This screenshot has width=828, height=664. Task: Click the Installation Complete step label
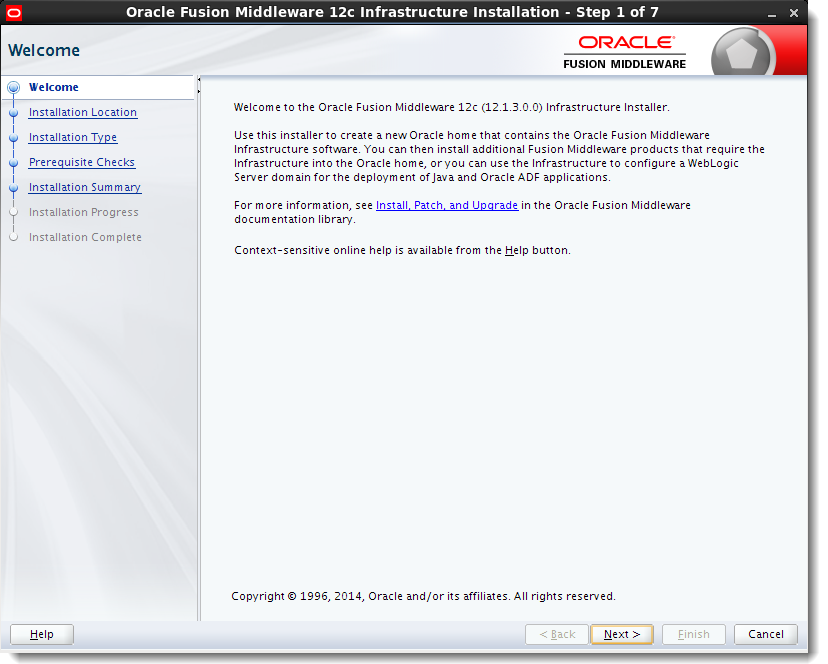[x=85, y=237]
